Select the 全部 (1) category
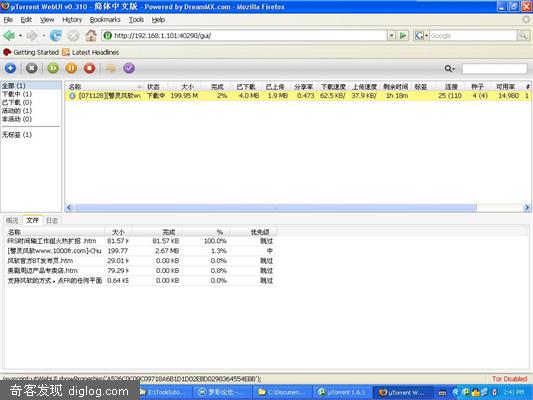The width and height of the screenshot is (533, 400). click(x=31, y=85)
